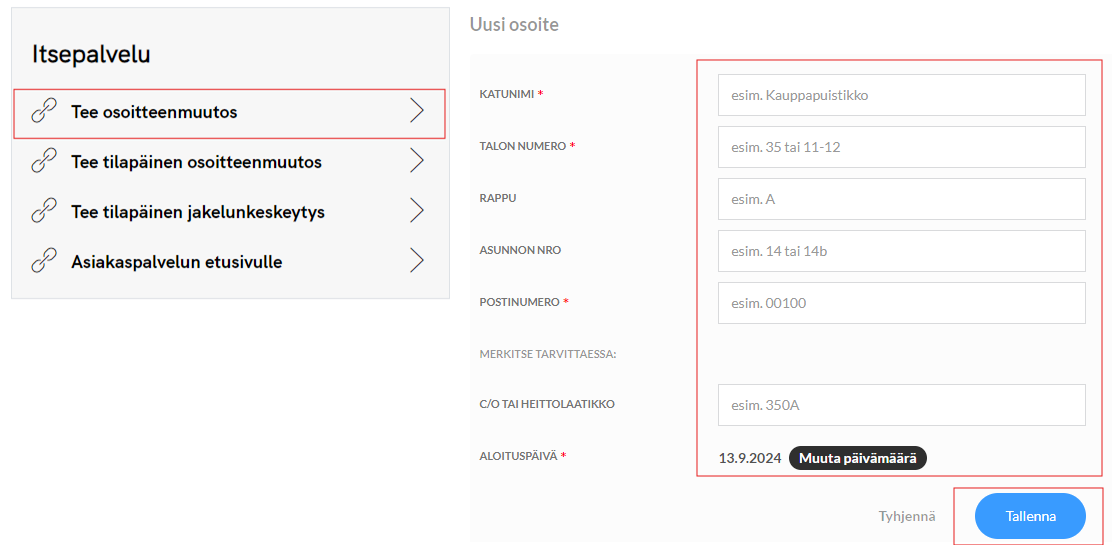Viewport: 1112px width, 554px height.
Task: Expand Tee tilapäinen osoitteenmuutos chevron arrow
Action: [417, 161]
